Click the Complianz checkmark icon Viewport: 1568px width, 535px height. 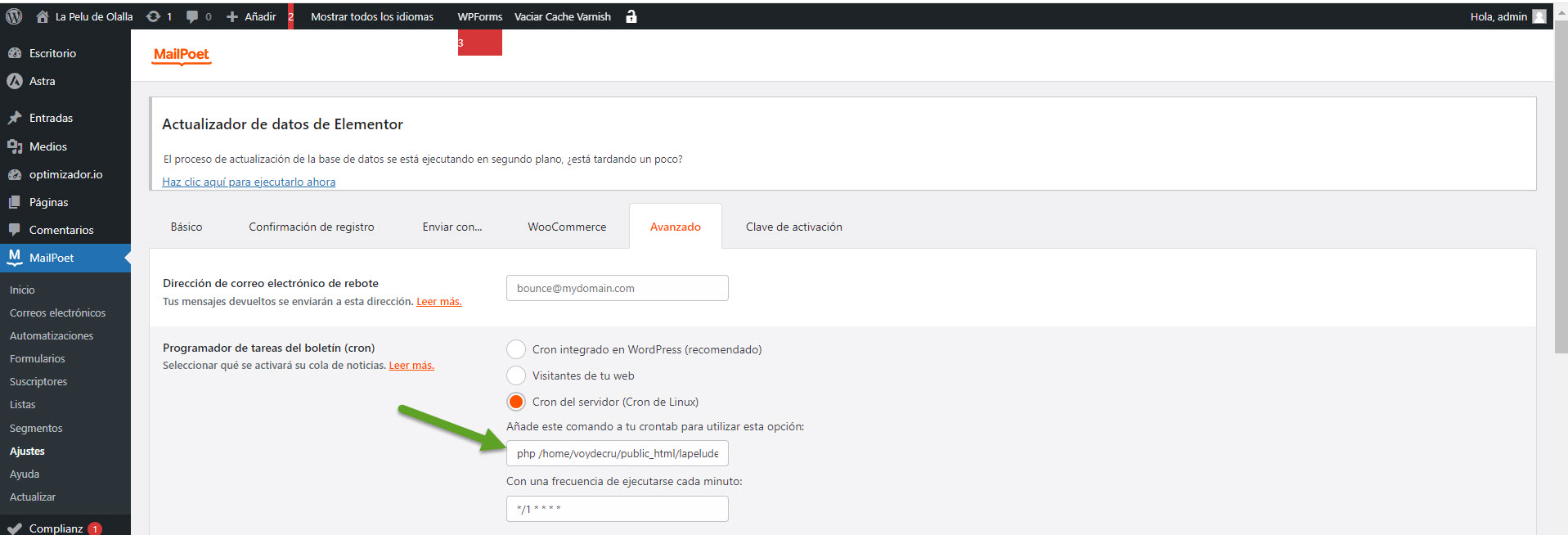pos(15,528)
